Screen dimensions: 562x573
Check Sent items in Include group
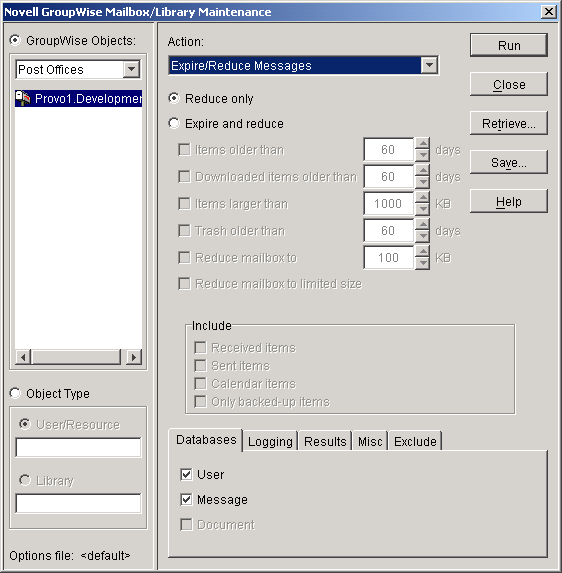(x=200, y=365)
